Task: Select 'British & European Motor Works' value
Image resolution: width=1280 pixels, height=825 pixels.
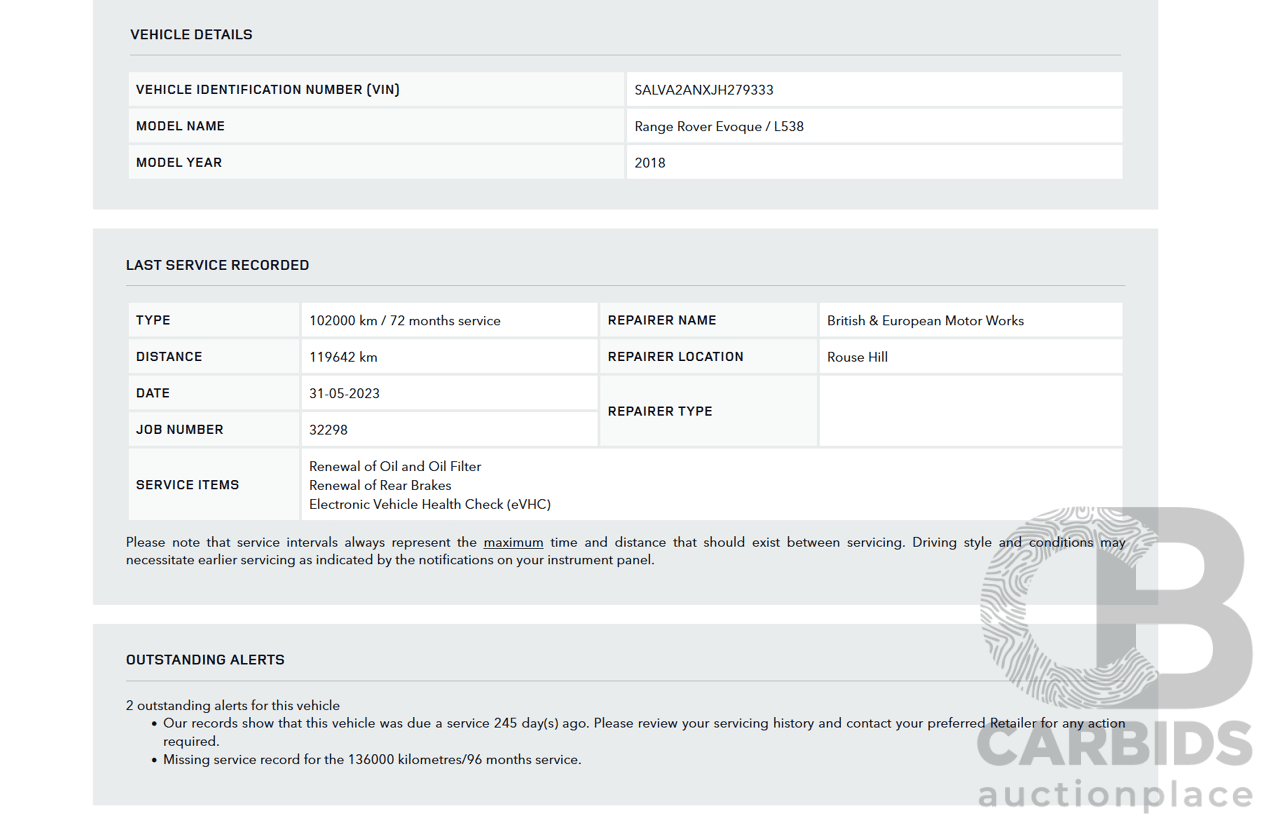Action: [925, 321]
